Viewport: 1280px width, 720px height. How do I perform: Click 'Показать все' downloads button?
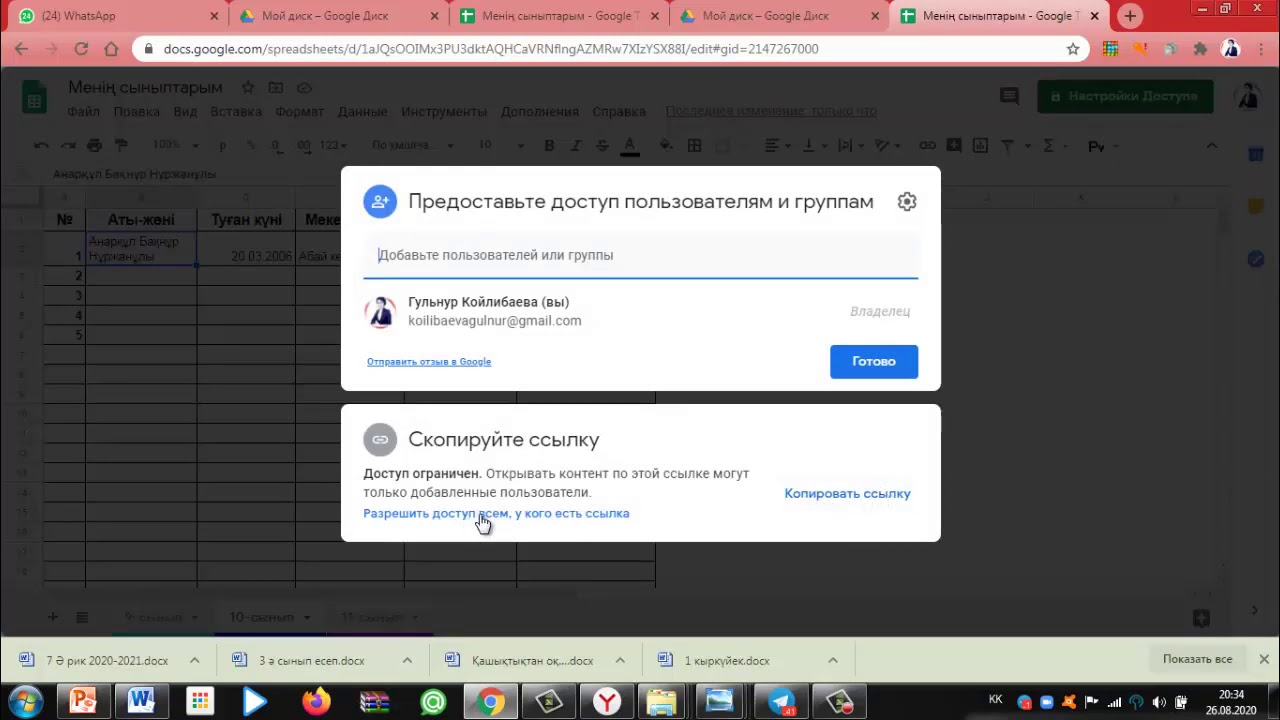(1197, 659)
